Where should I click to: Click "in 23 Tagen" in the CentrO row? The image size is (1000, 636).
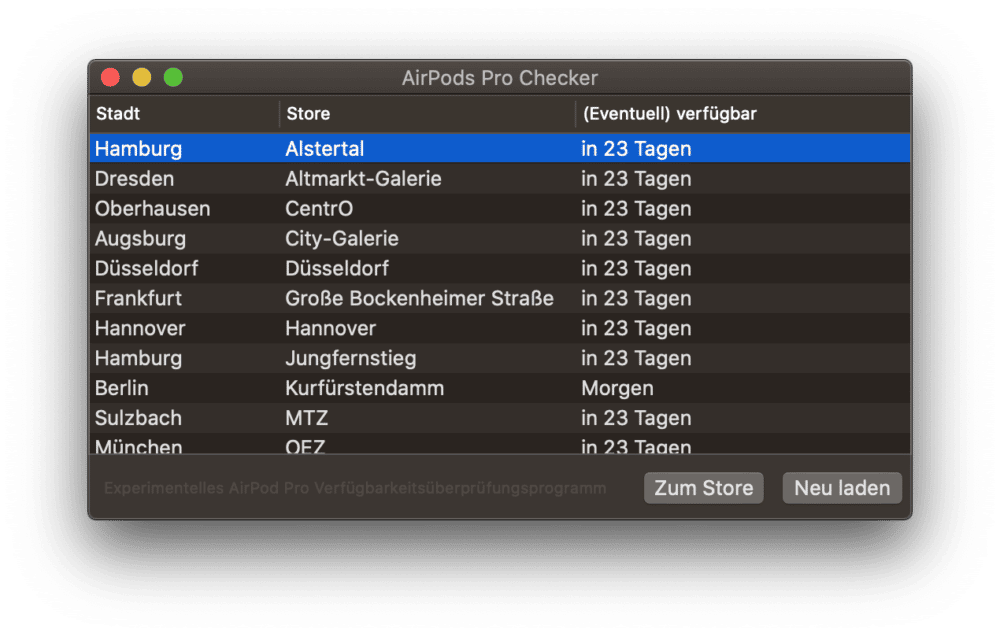pos(636,209)
